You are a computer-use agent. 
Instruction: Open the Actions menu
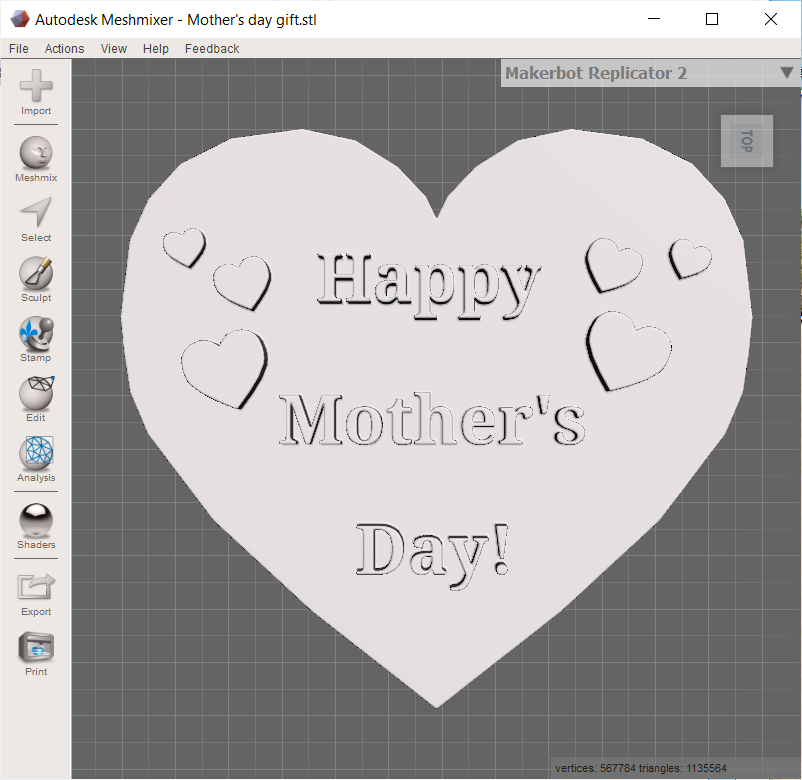[64, 48]
